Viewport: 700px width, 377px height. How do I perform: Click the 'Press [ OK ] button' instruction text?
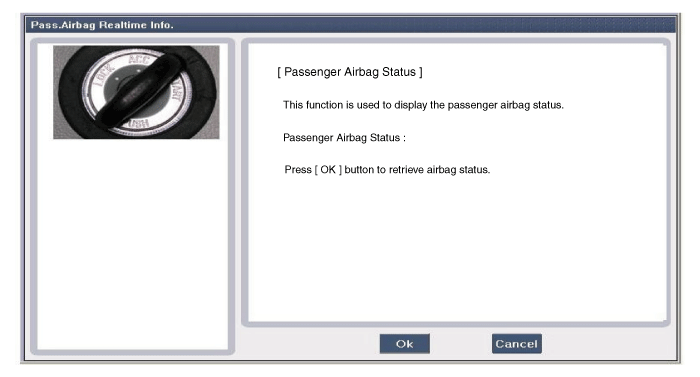click(387, 170)
